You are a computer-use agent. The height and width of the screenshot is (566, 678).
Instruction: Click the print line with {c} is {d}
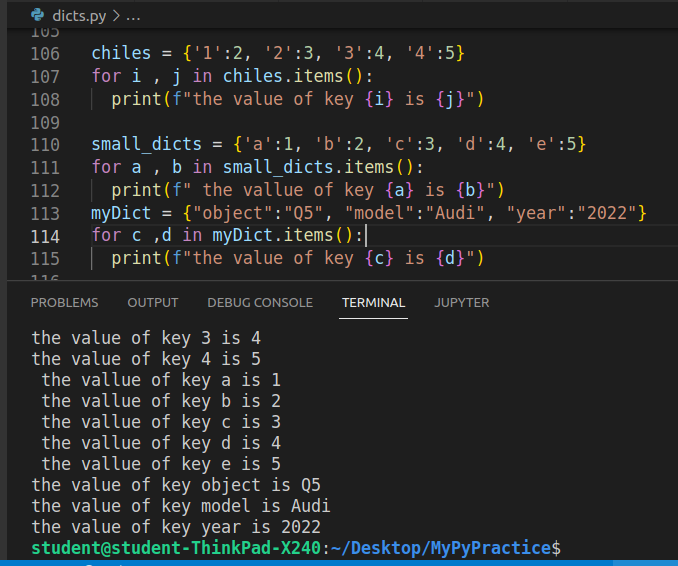[x=297, y=259]
